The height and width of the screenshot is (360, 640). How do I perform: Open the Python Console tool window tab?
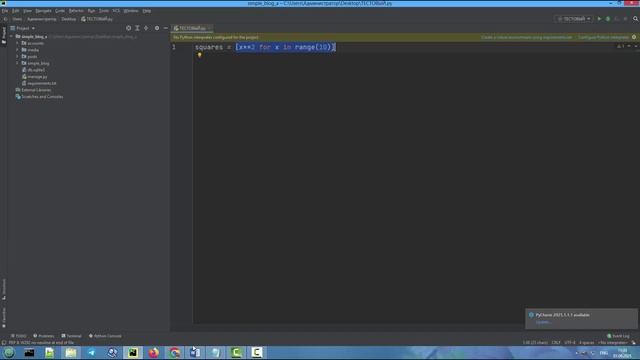pos(105,336)
